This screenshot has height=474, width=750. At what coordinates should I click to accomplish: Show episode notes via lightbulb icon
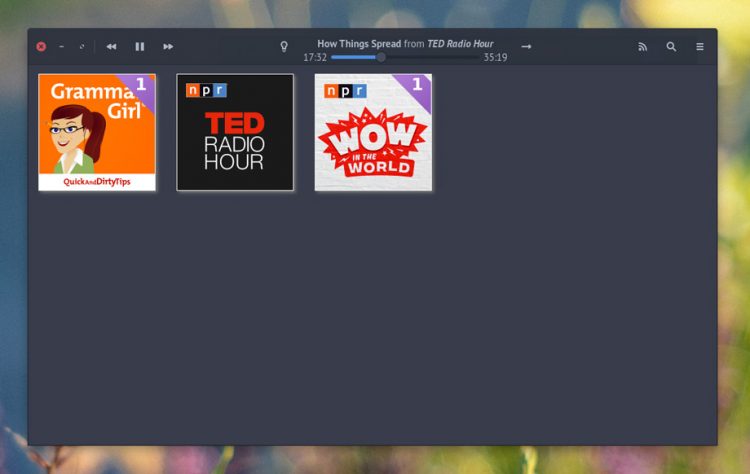(284, 46)
